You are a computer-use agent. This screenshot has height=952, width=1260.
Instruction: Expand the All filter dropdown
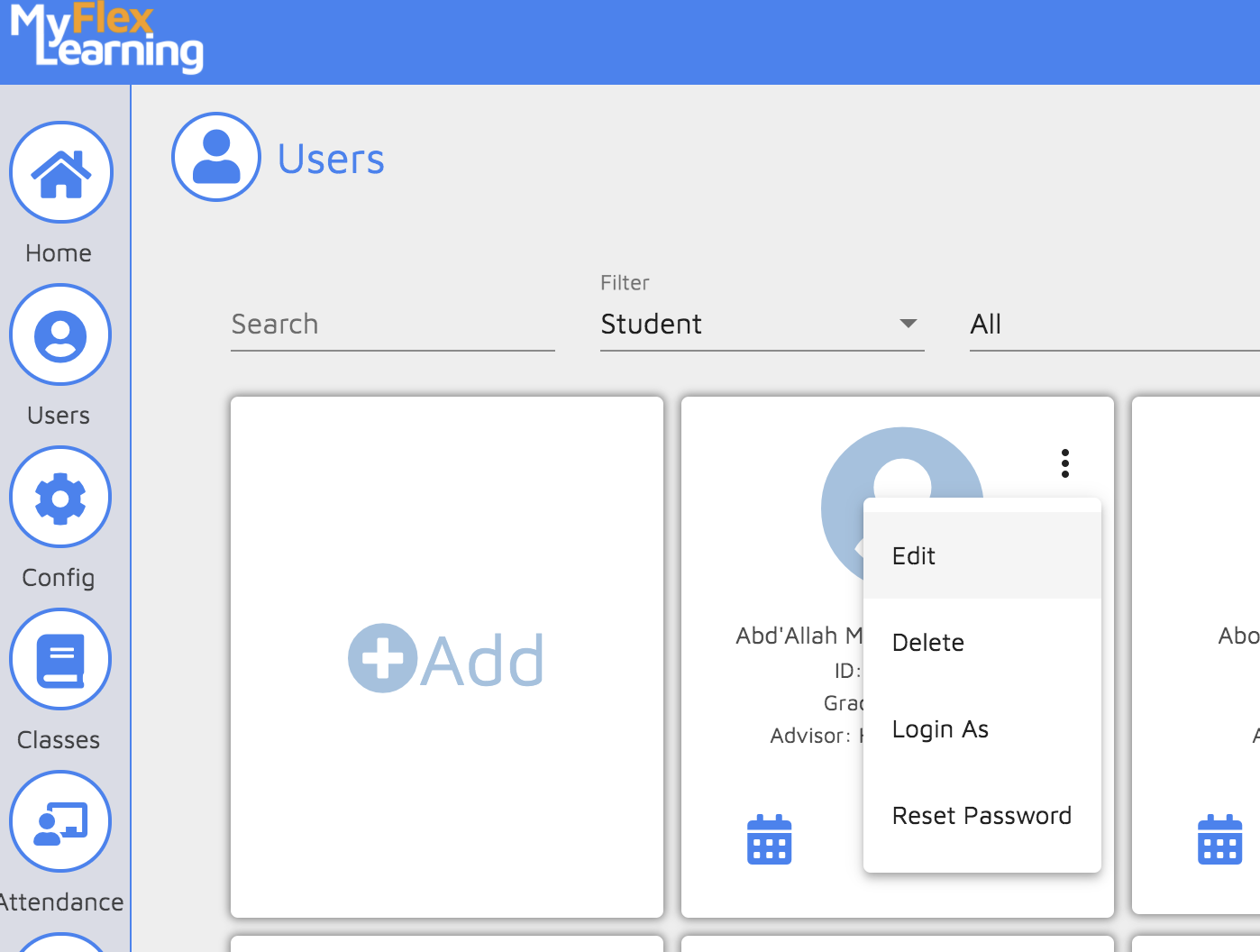tap(1082, 325)
